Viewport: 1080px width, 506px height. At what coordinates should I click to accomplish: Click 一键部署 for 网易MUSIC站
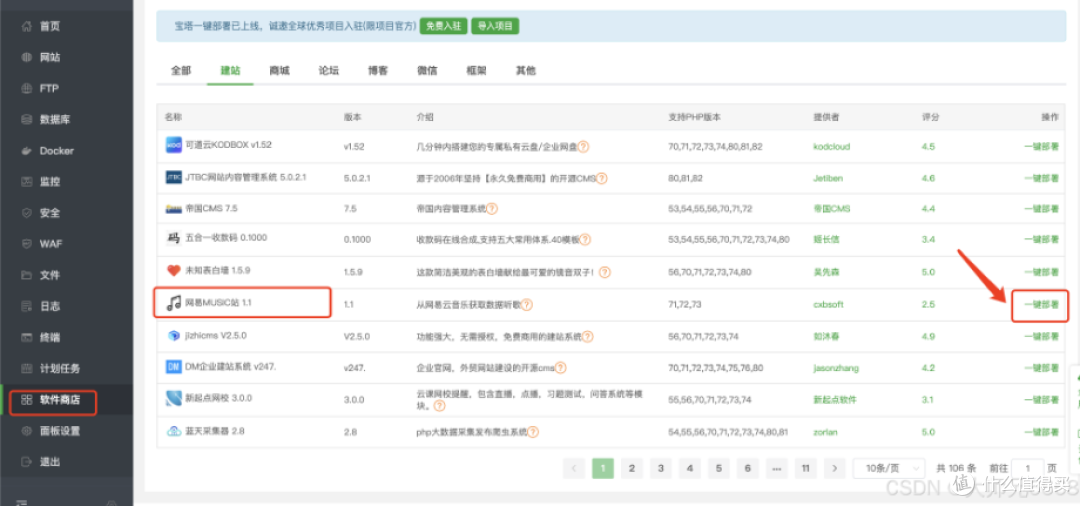pos(1041,304)
